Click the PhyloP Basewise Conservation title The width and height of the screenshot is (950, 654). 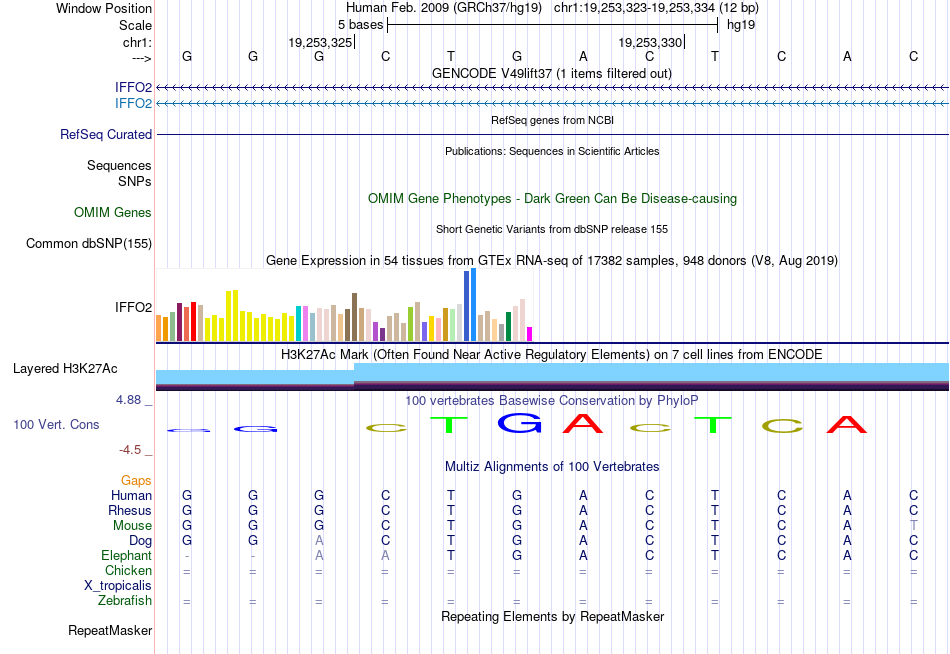tap(551, 401)
